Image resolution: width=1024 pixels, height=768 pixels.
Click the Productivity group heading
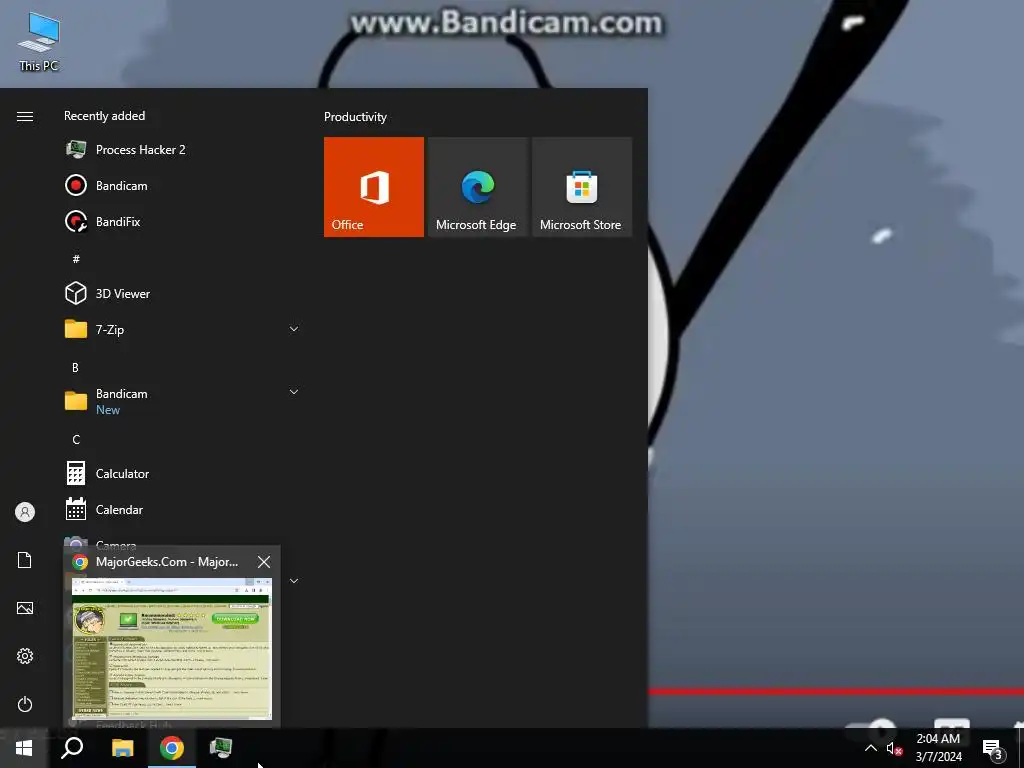[355, 117]
